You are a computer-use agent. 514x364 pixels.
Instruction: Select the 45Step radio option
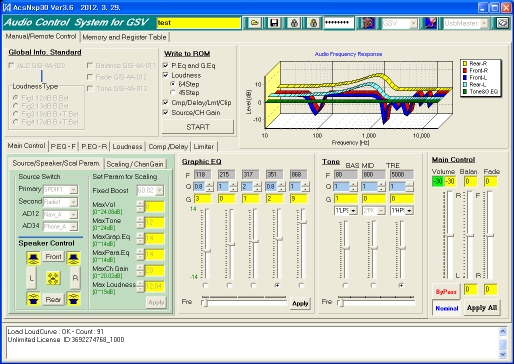click(173, 92)
